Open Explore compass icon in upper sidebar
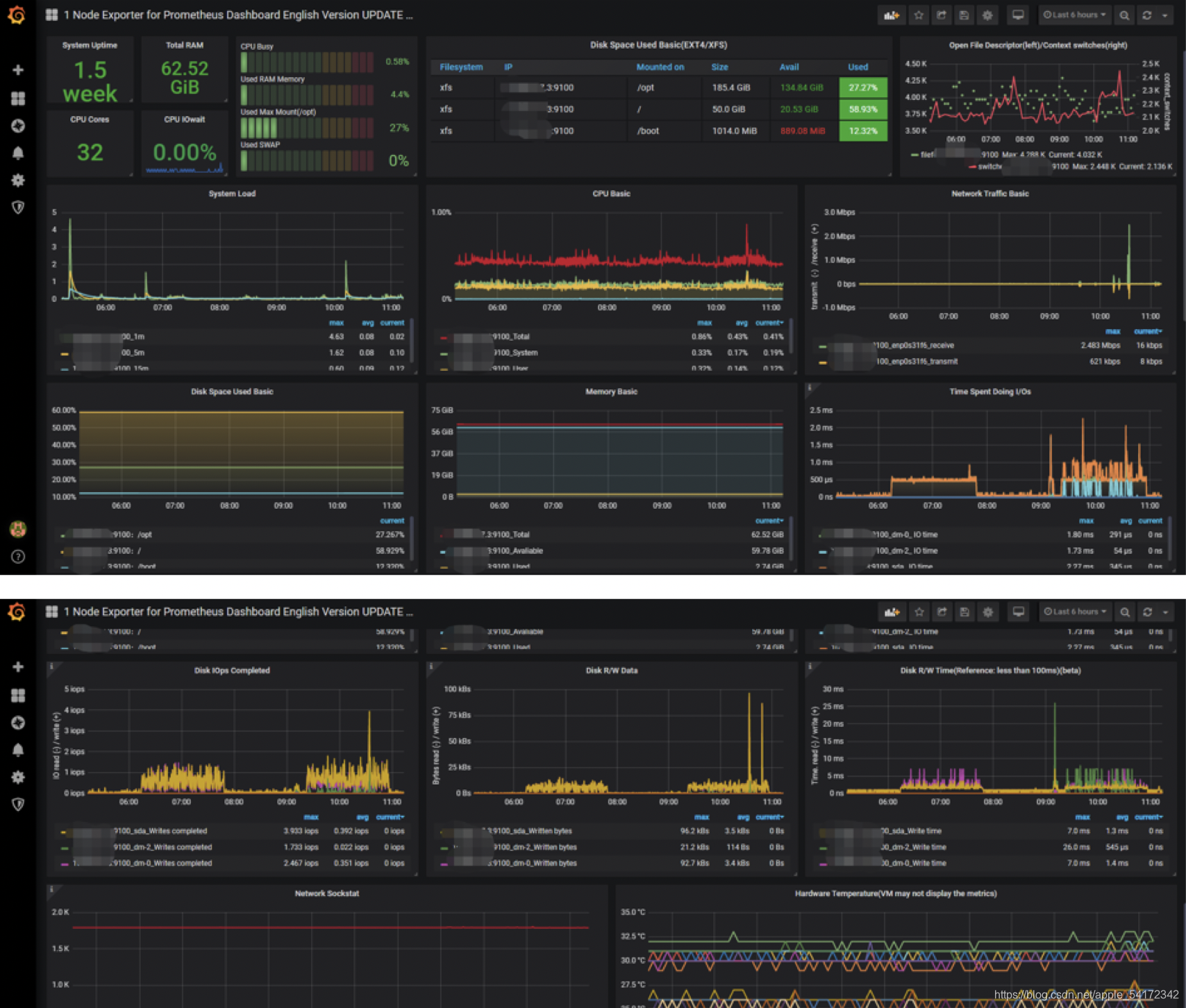 (x=18, y=126)
